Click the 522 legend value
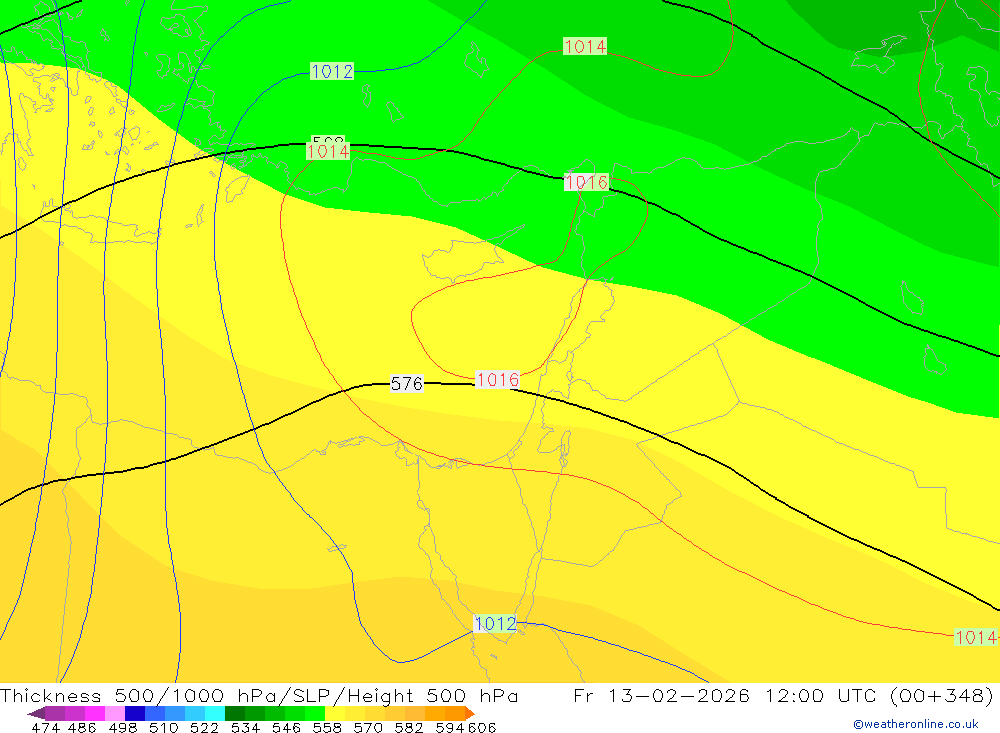This screenshot has height=733, width=1000. click(x=204, y=727)
